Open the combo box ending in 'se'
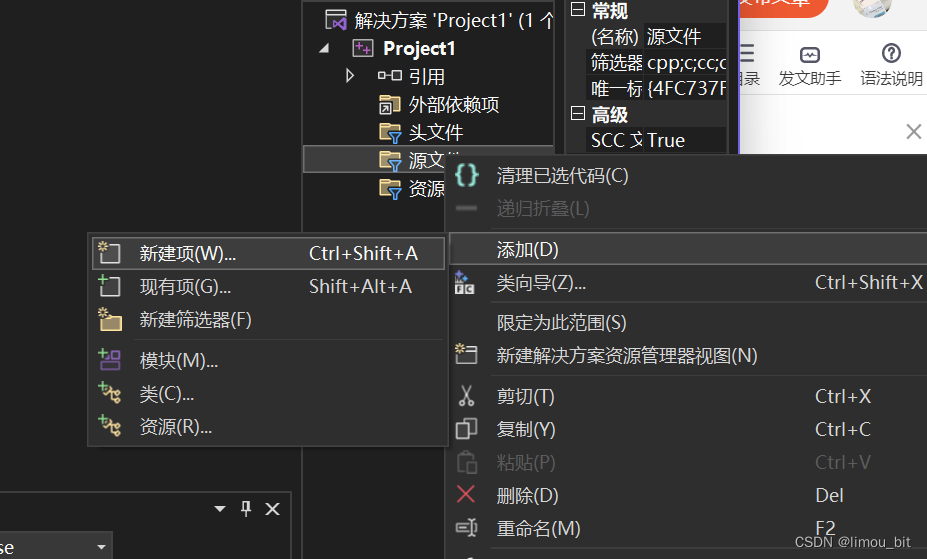Viewport: 927px width, 559px height. pos(55,547)
